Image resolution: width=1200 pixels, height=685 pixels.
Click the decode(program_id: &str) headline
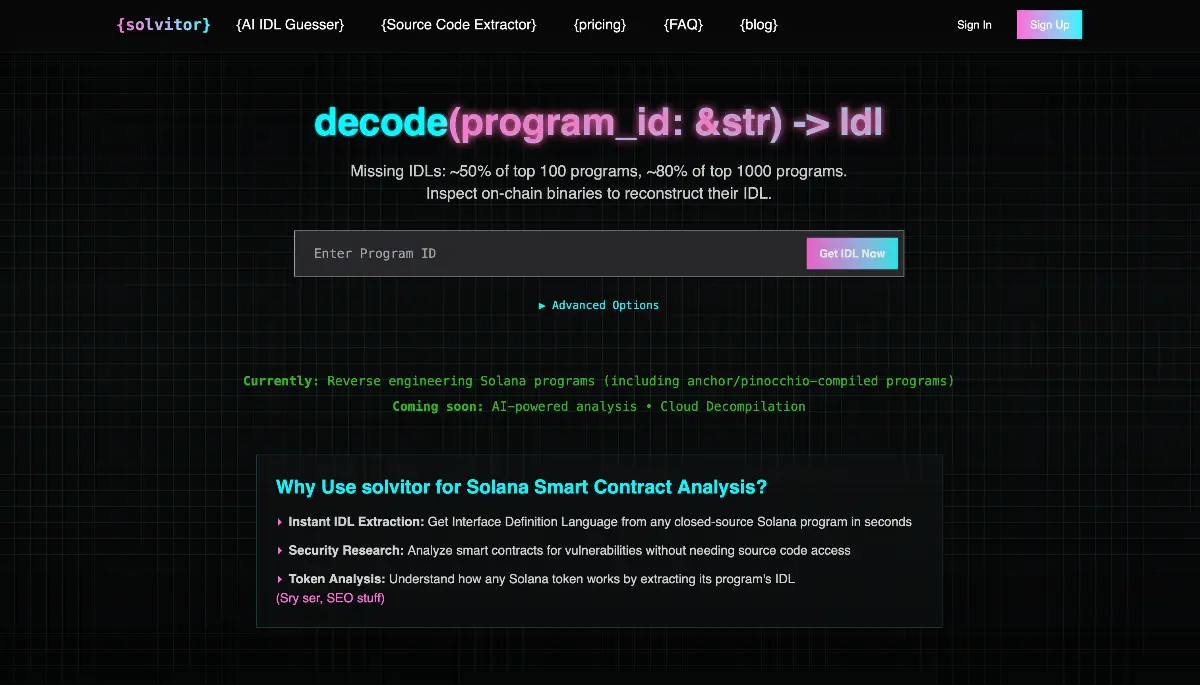point(598,122)
